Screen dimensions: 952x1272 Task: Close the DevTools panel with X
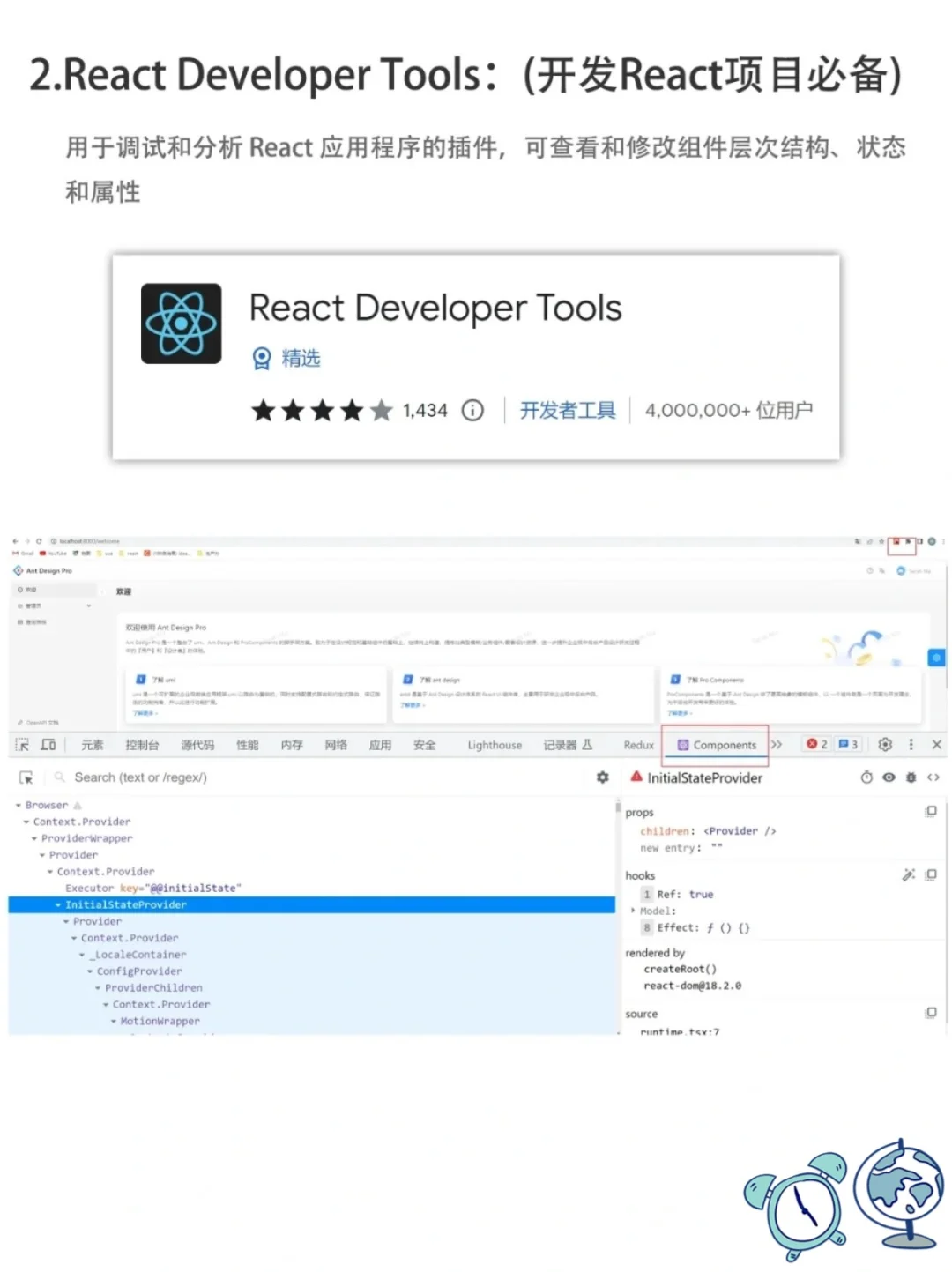click(x=937, y=745)
